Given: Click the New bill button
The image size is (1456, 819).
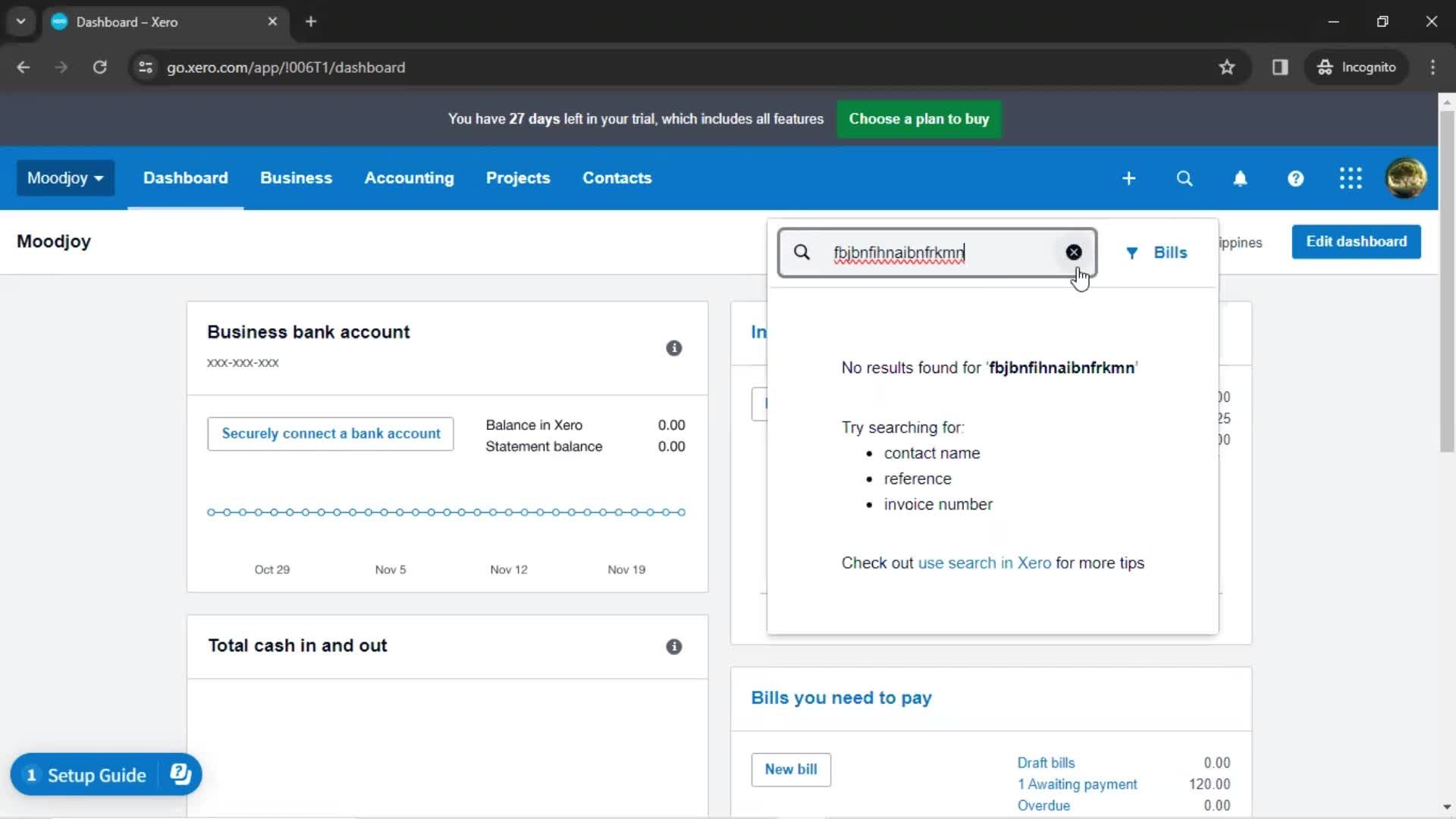Looking at the screenshot, I should tap(791, 770).
